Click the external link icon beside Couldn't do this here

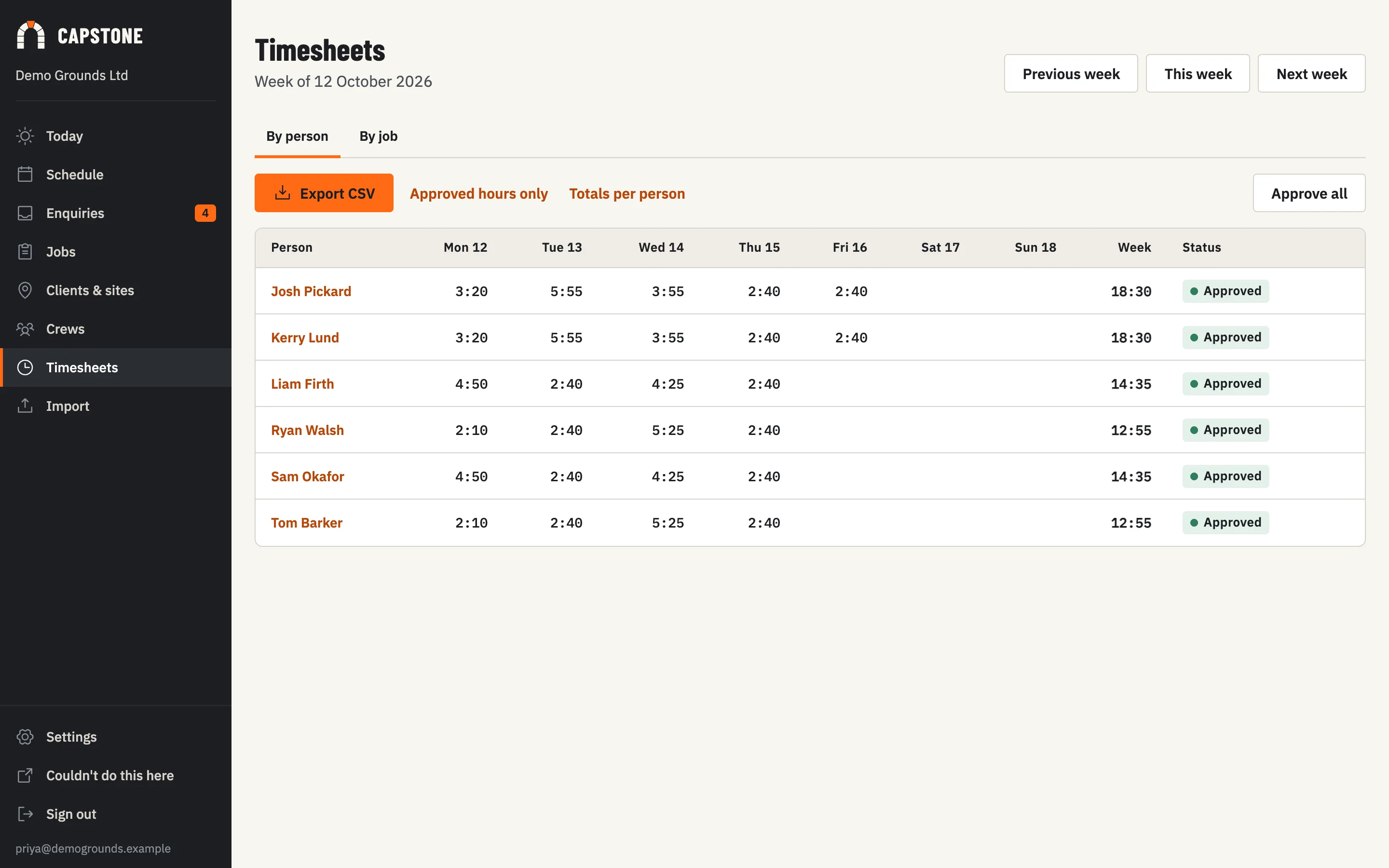tap(25, 775)
